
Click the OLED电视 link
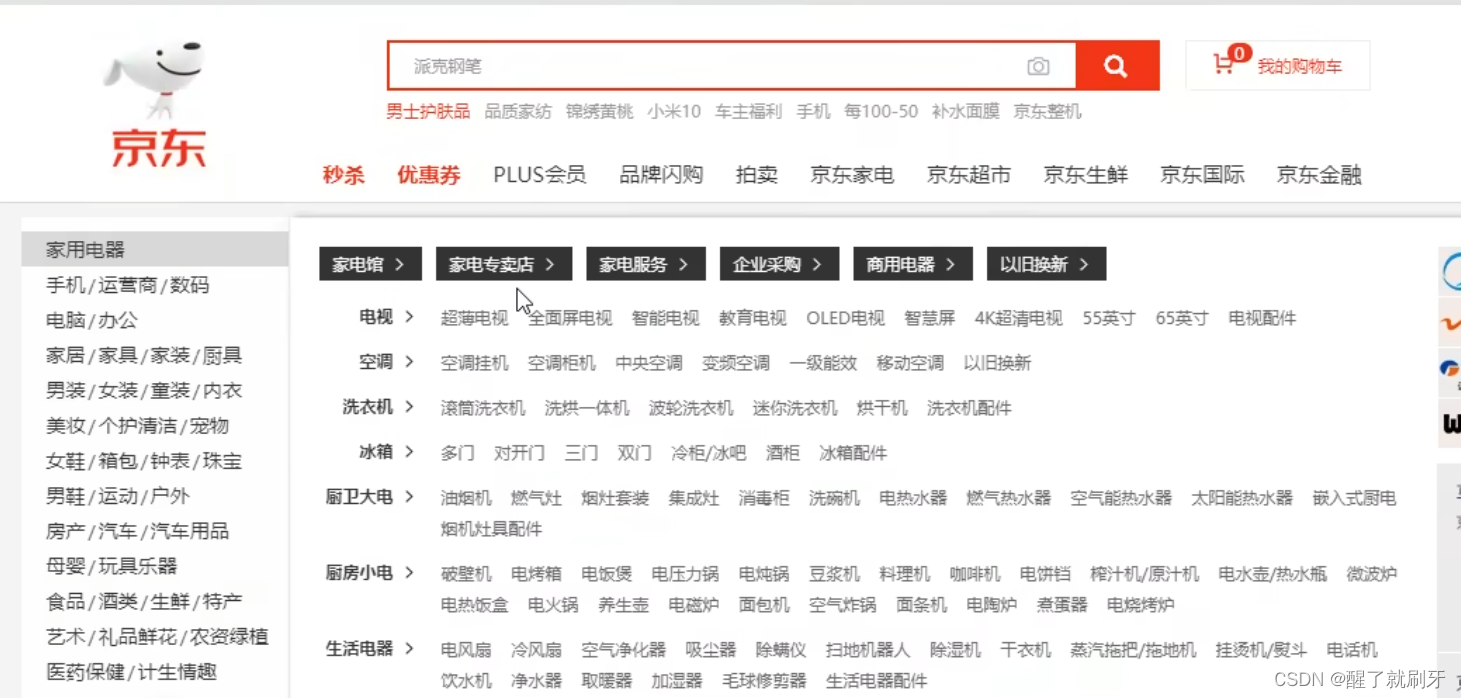coord(845,318)
